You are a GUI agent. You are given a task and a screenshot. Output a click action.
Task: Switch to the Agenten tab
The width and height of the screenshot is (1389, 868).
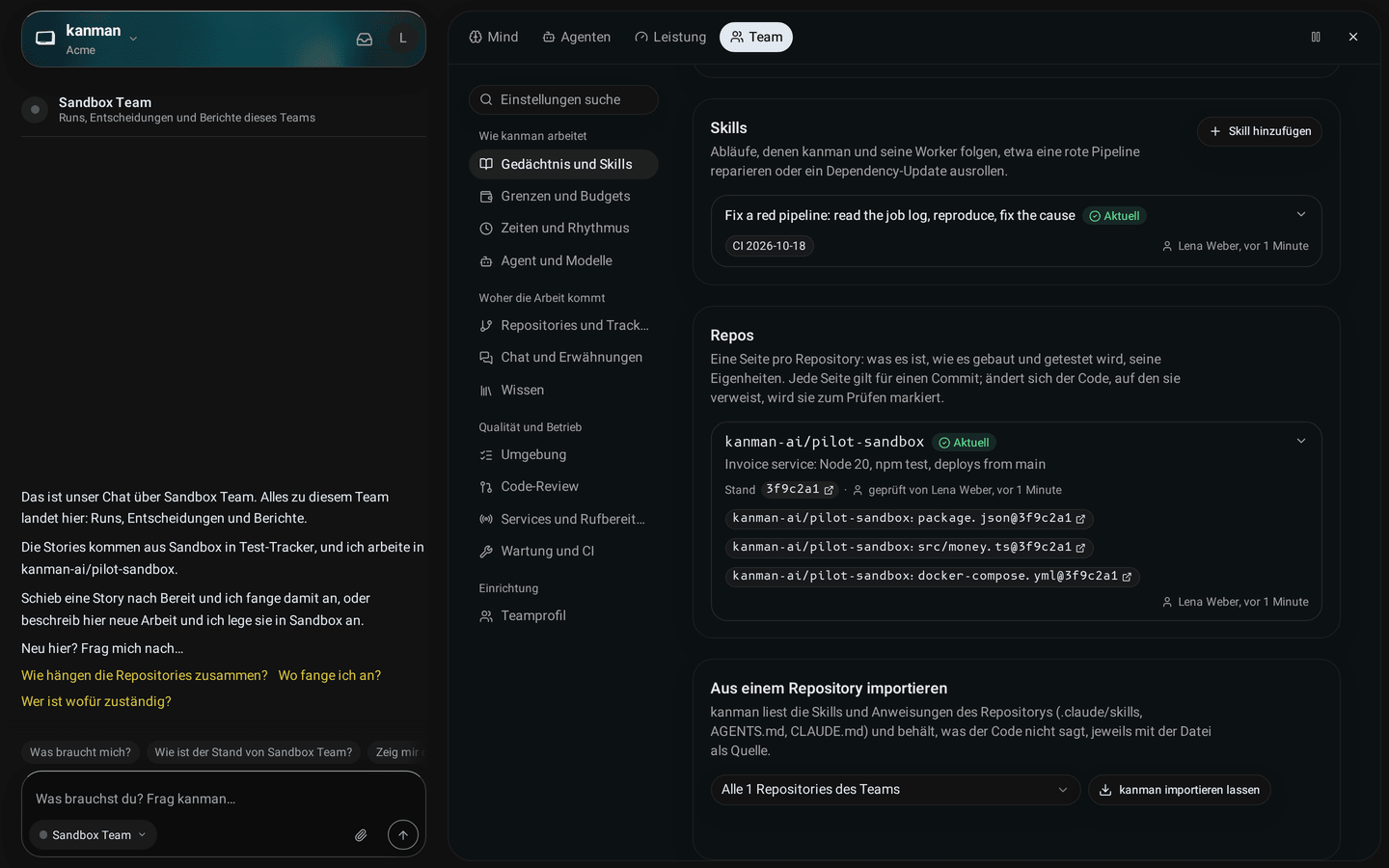click(x=577, y=38)
